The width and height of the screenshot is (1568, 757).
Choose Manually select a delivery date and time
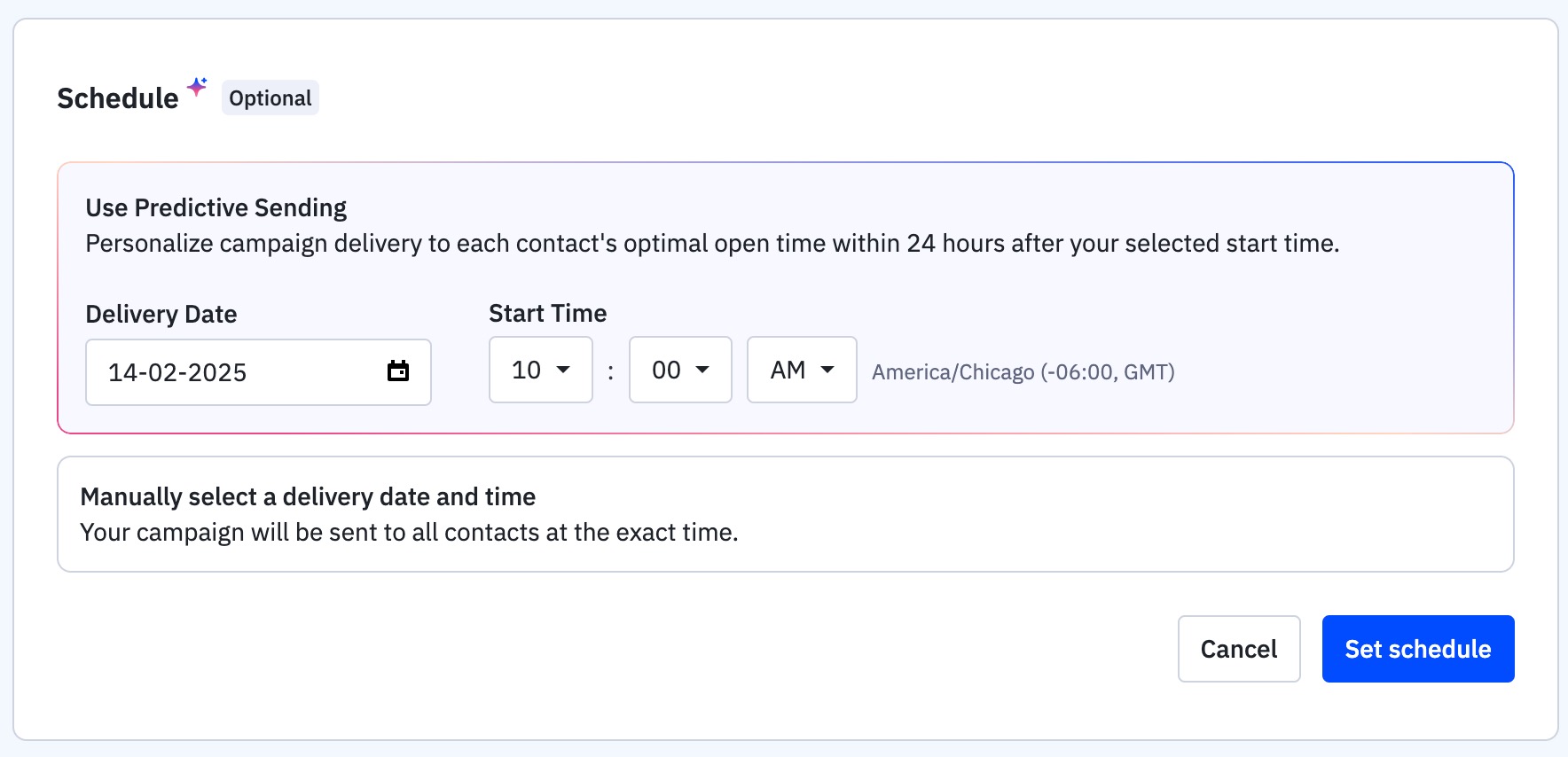(308, 496)
